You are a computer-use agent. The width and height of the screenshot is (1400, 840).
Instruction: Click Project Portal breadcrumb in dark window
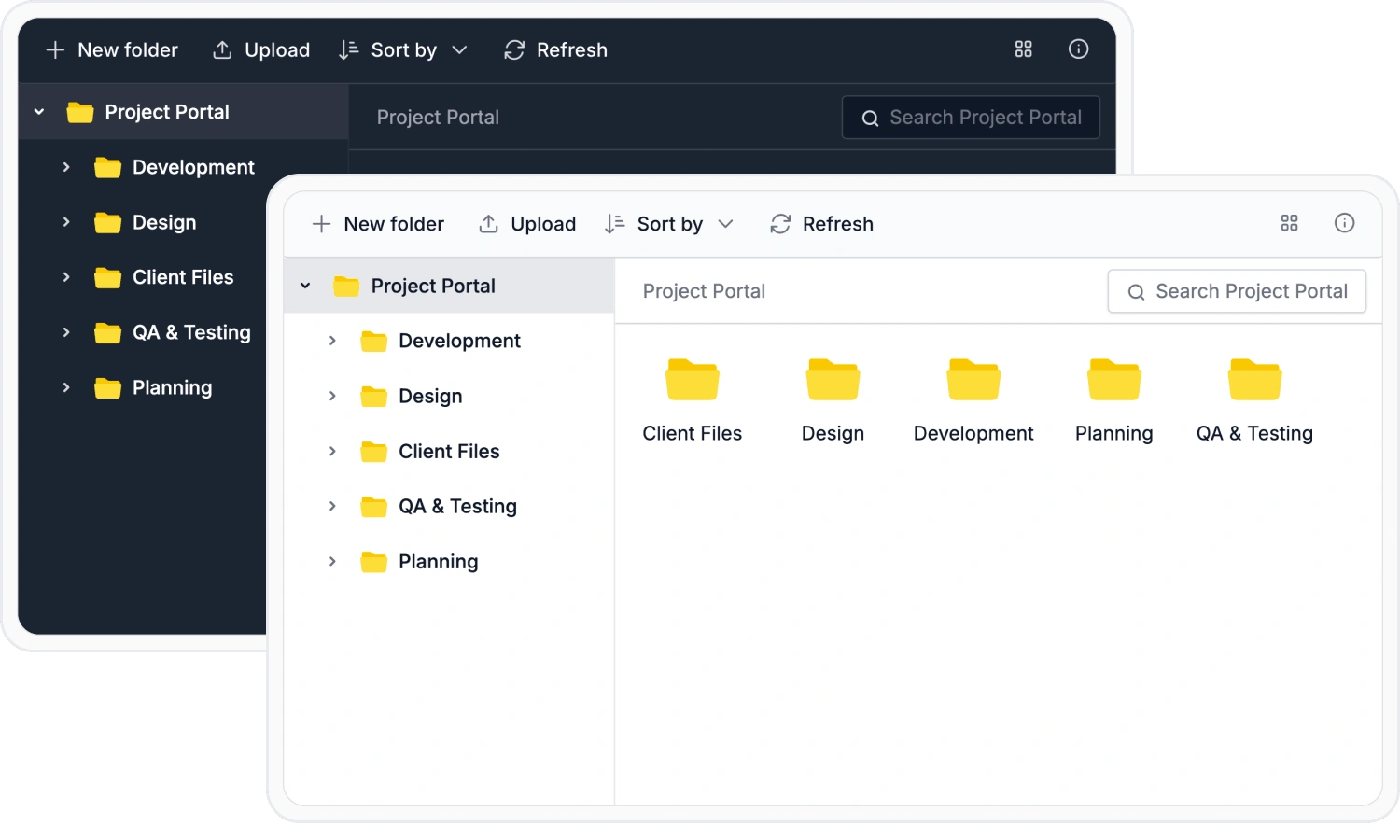(438, 118)
